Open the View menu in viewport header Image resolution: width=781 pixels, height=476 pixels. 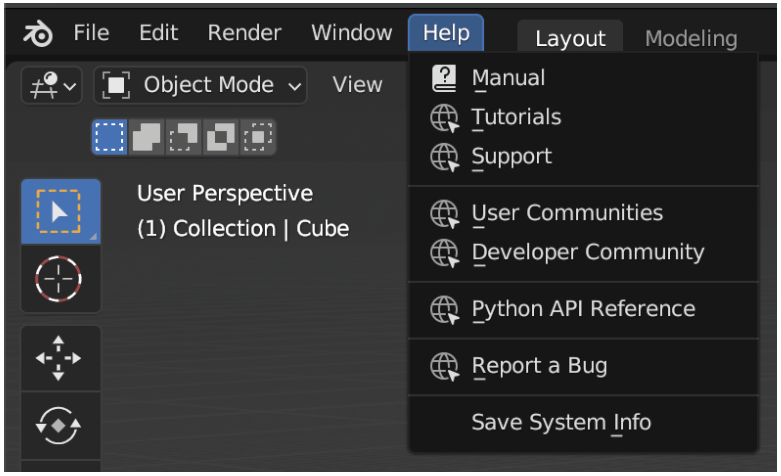point(357,85)
